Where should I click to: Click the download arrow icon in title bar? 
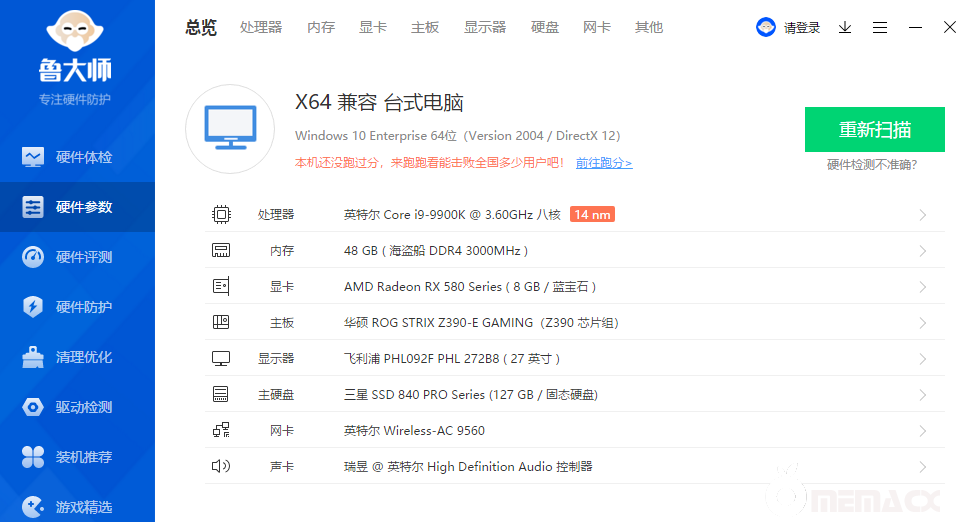845,28
